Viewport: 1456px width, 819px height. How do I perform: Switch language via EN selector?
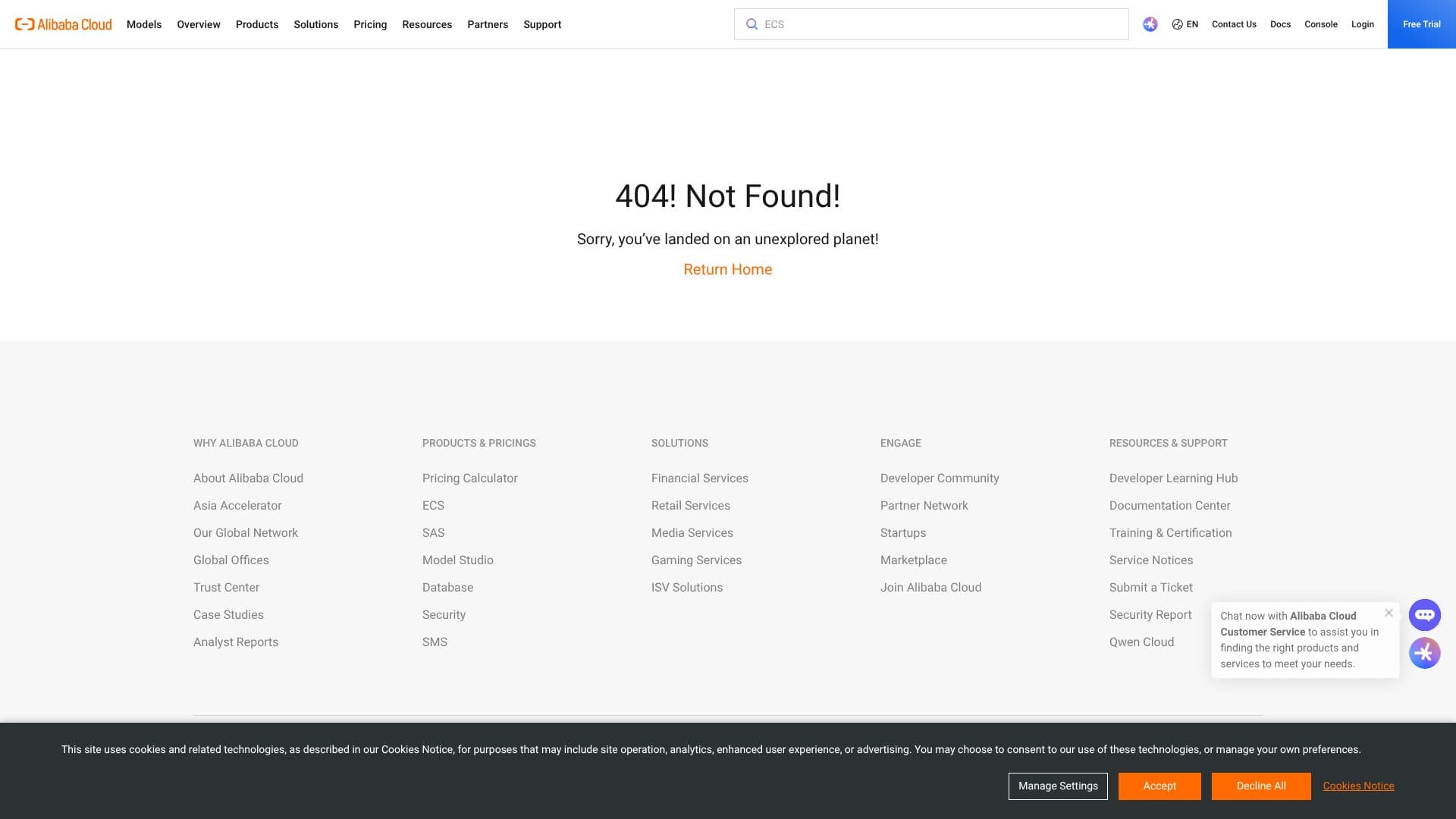click(1192, 24)
